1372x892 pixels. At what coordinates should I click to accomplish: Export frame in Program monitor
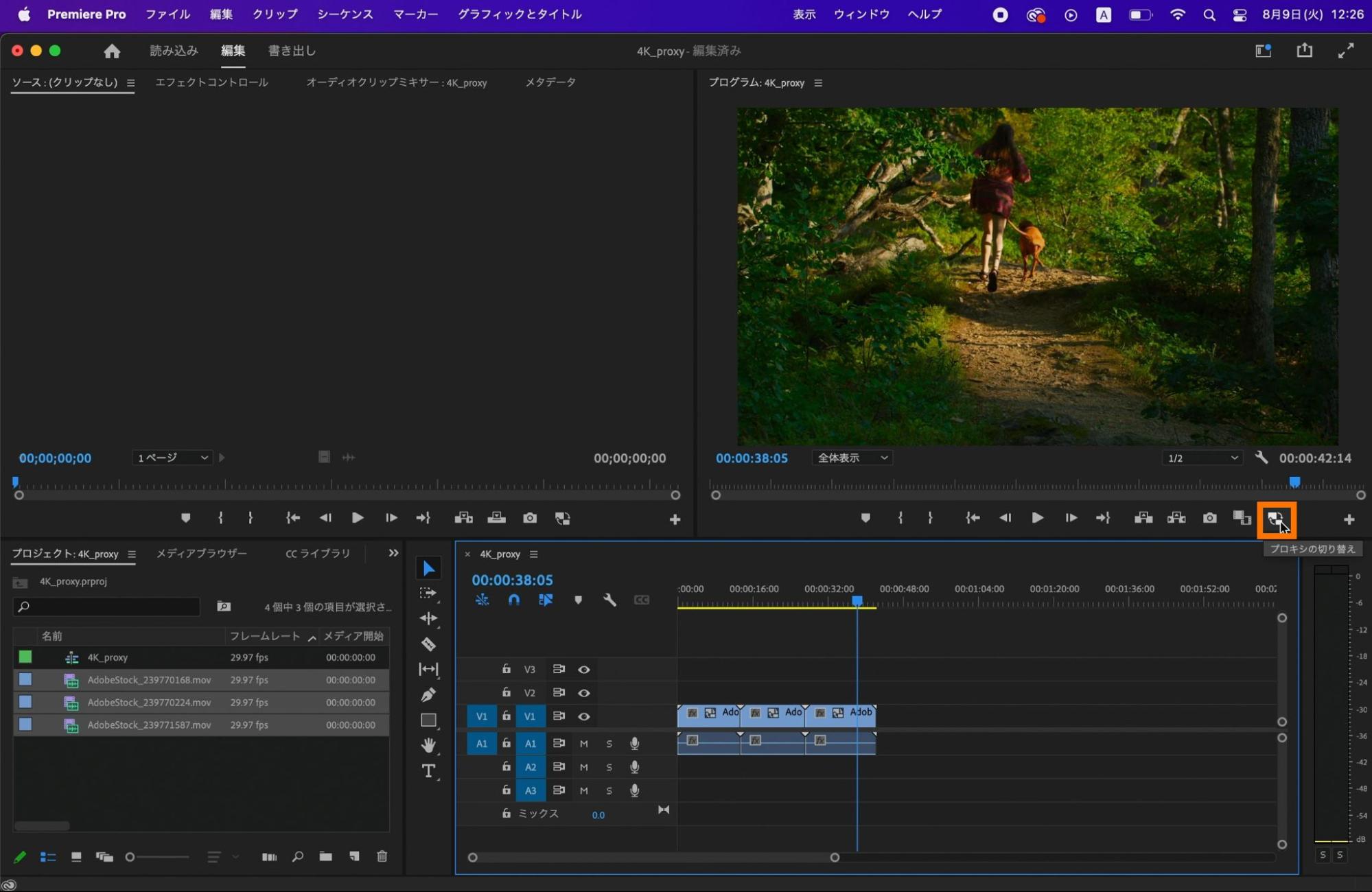click(1209, 518)
